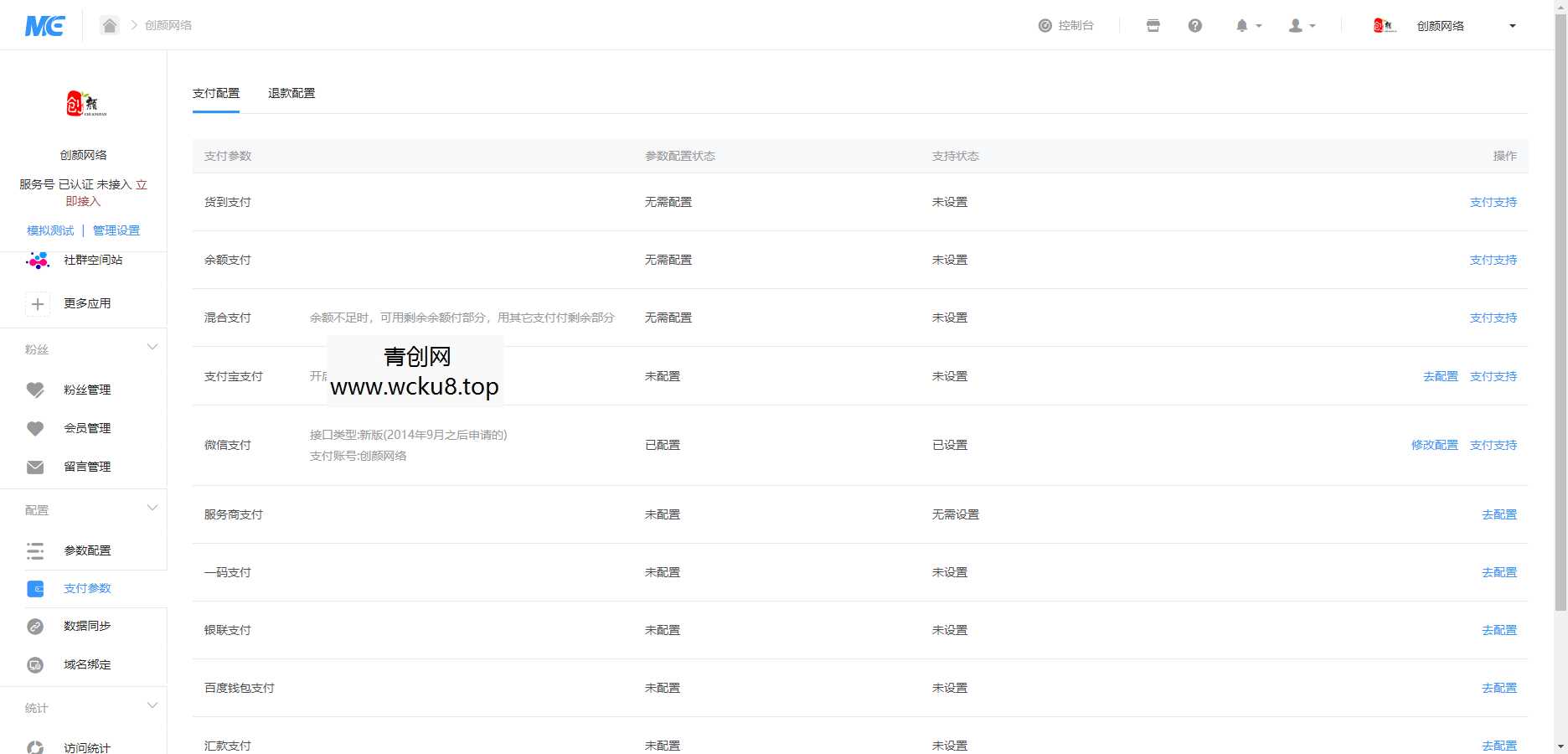
Task: Click the home icon in breadcrumb
Action: tap(110, 25)
